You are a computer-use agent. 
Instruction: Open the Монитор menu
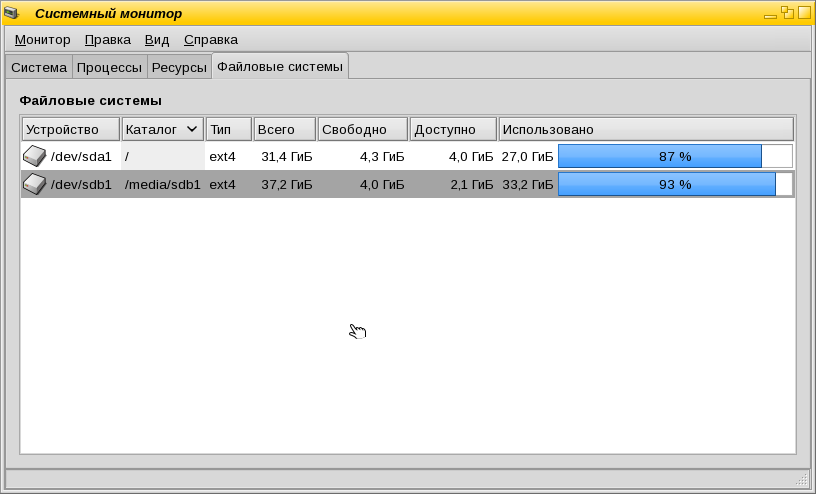coord(42,40)
